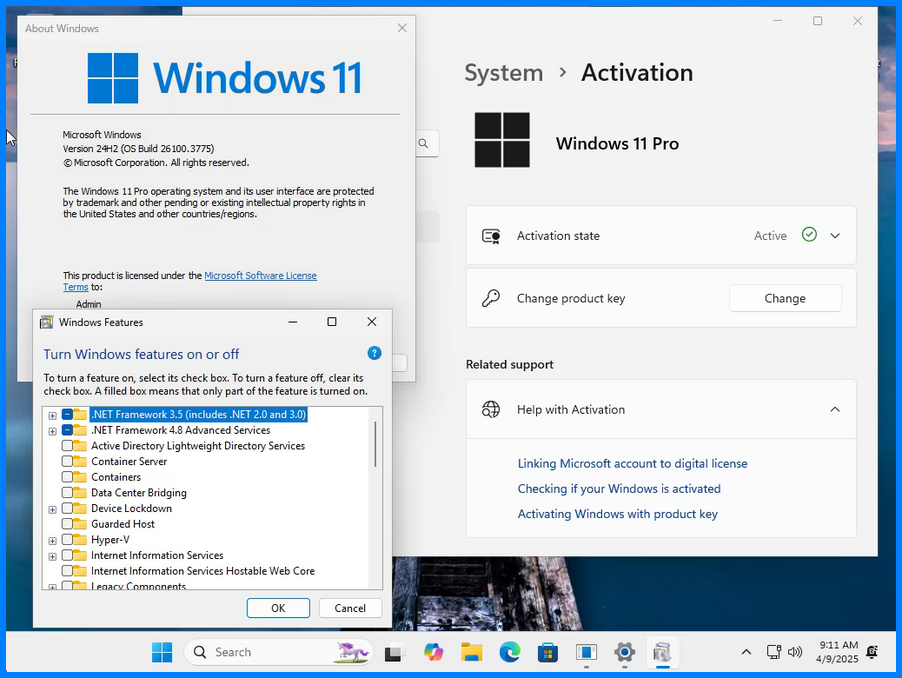Launch Copilot from the taskbar
902x678 pixels.
pos(433,652)
